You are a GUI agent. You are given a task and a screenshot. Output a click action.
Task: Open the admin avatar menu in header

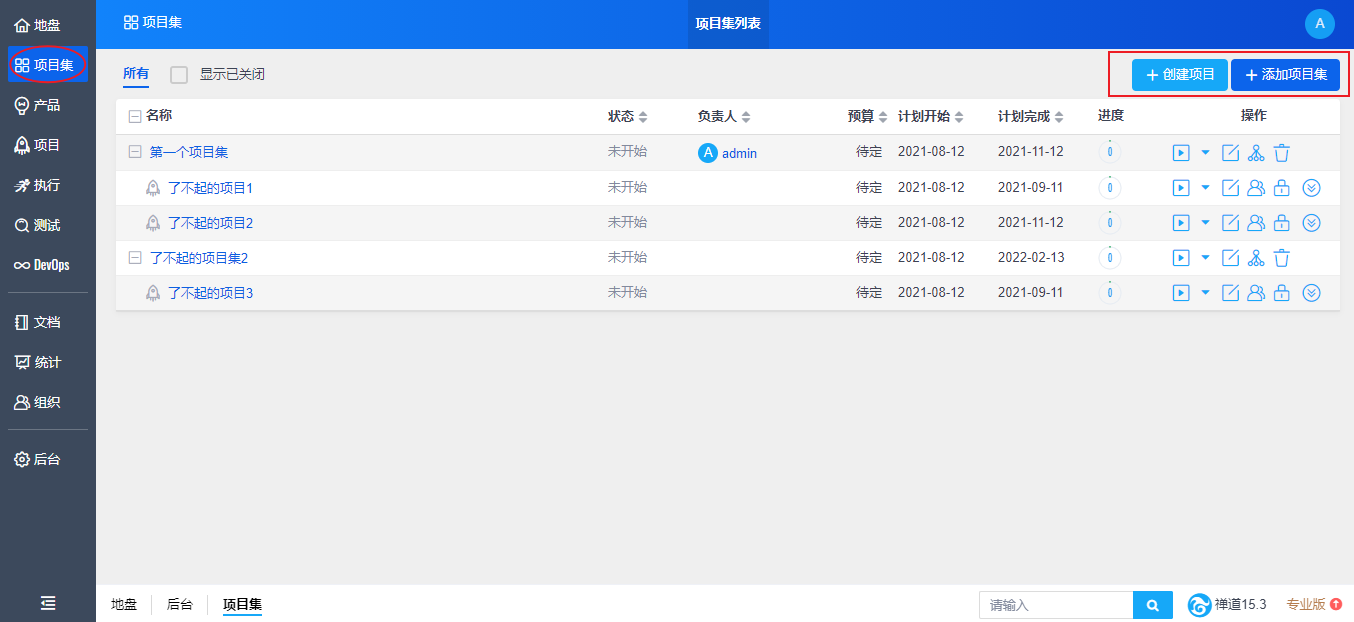coord(1320,24)
